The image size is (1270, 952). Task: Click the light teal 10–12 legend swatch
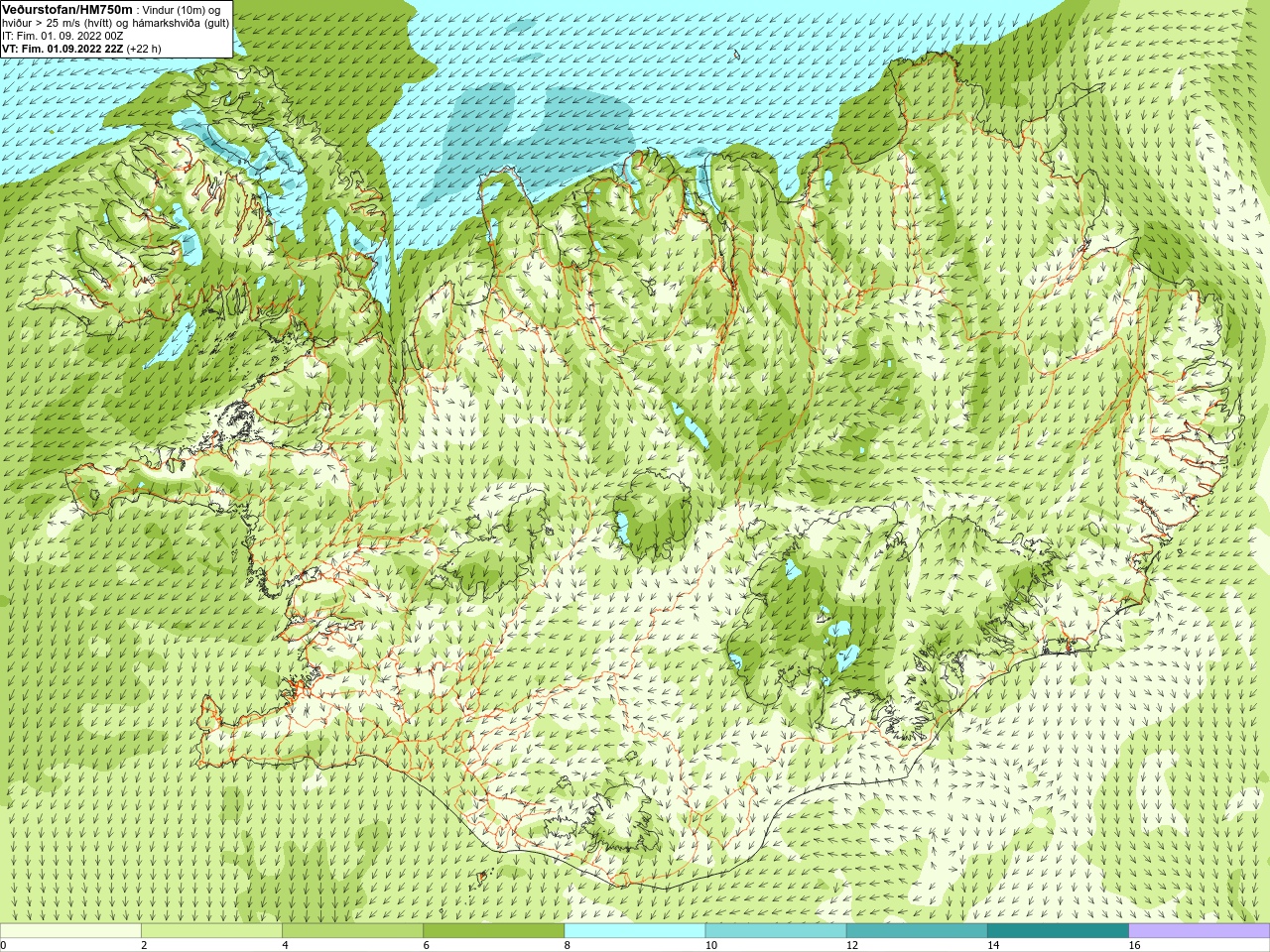[x=776, y=930]
